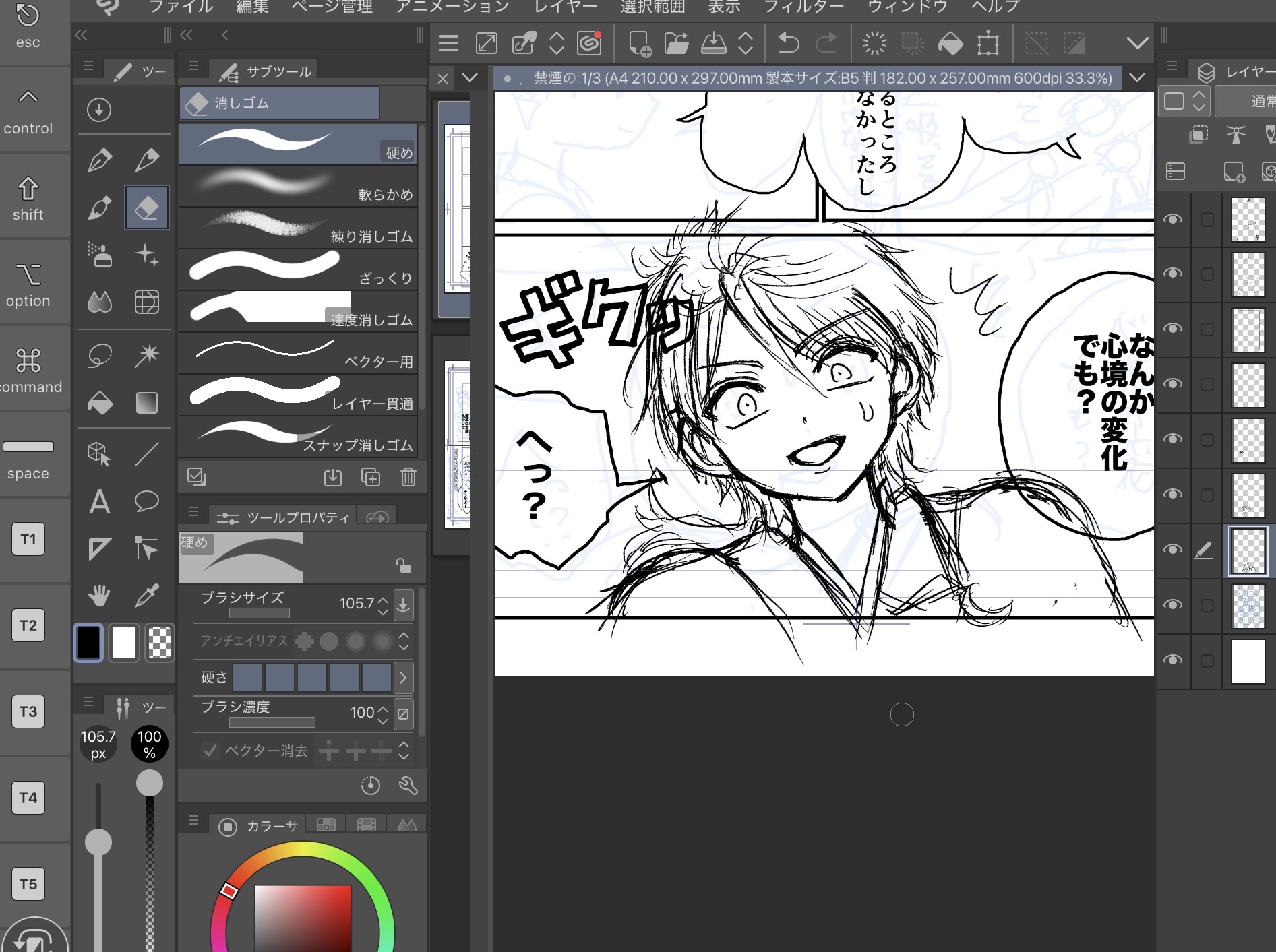This screenshot has height=952, width=1276.
Task: Open the sub tool palette menu
Action: (193, 66)
